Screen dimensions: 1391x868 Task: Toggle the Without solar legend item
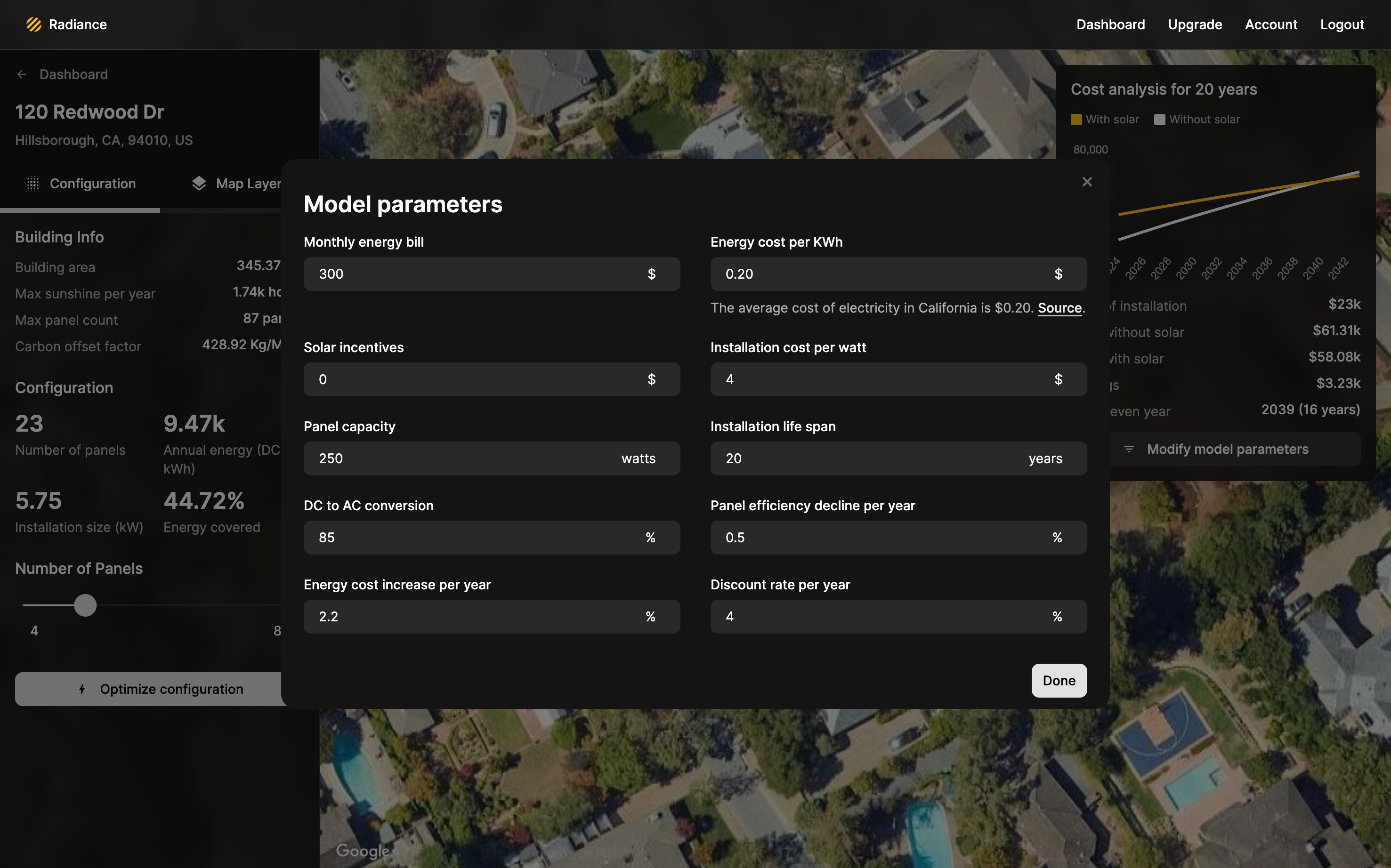[1197, 120]
